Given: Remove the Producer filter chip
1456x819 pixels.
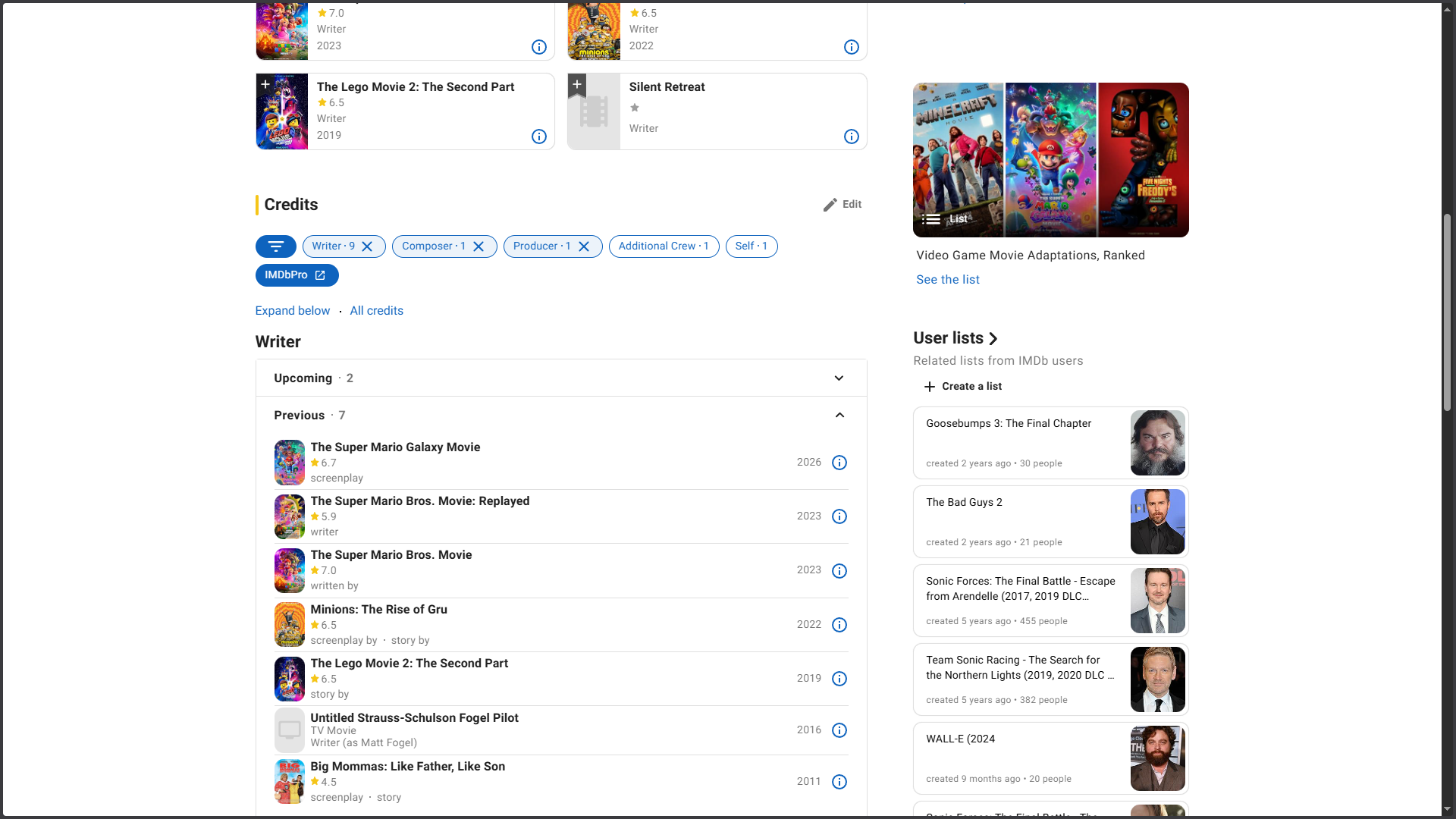Looking at the screenshot, I should (584, 246).
